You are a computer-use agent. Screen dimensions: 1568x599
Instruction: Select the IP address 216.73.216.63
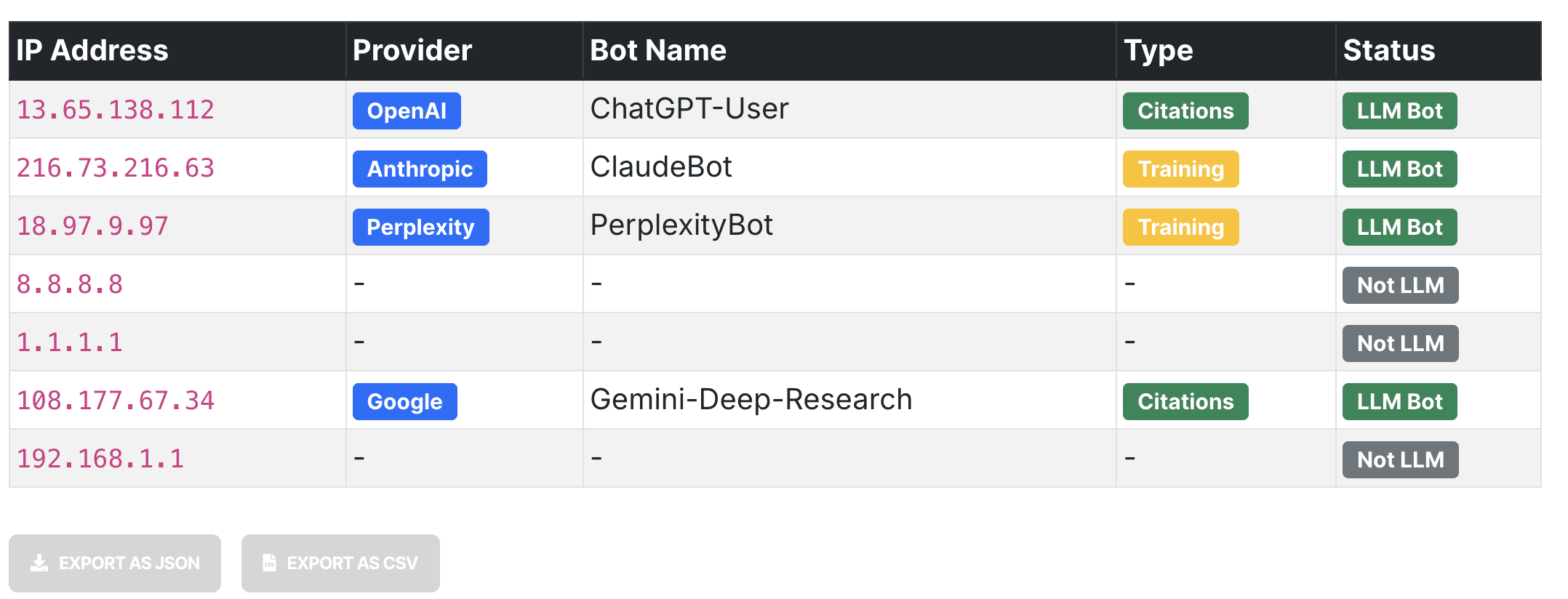click(x=113, y=167)
